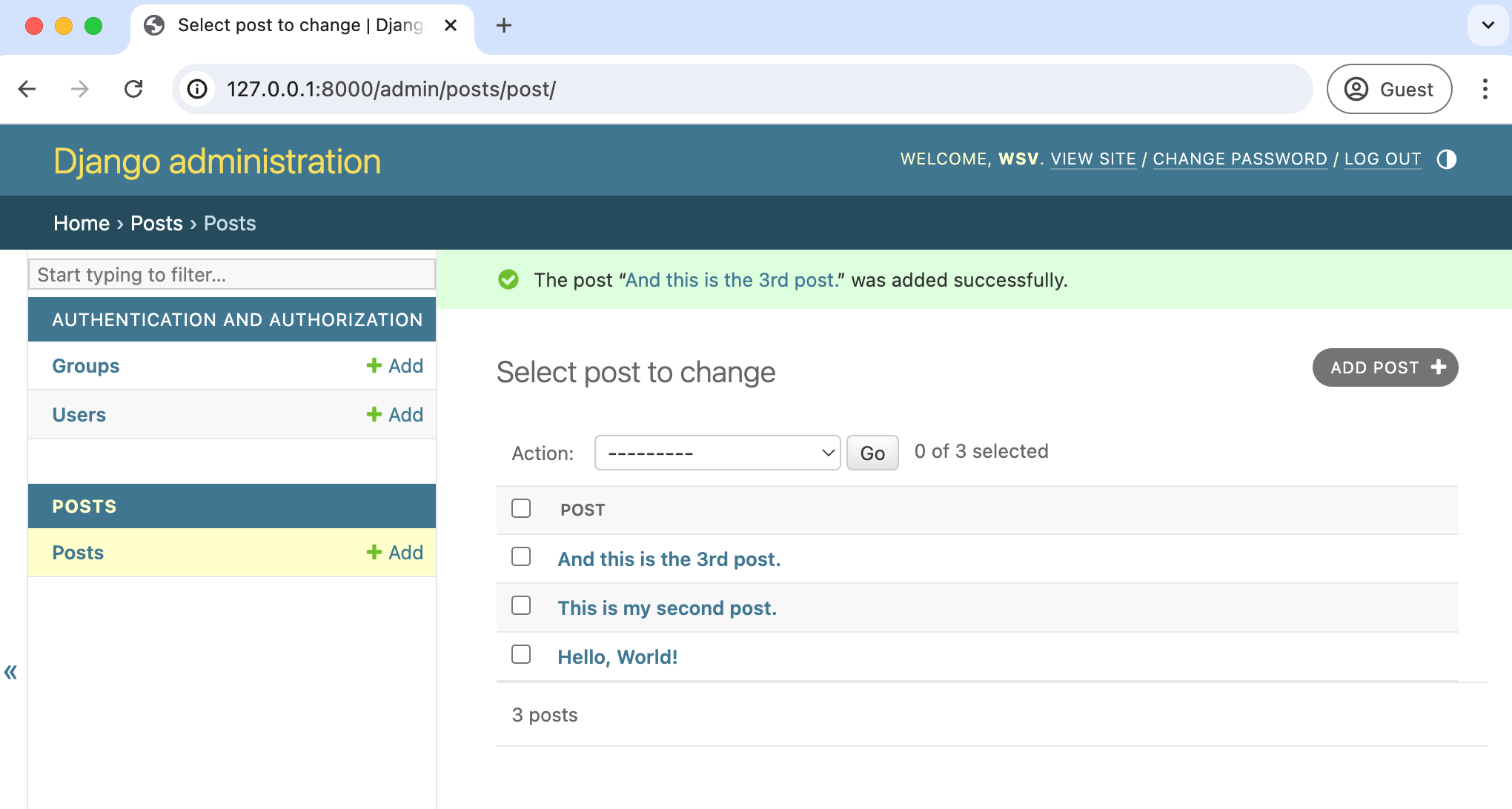Check the 'This is my second post.' checkbox
Image resolution: width=1512 pixels, height=809 pixels.
point(521,605)
